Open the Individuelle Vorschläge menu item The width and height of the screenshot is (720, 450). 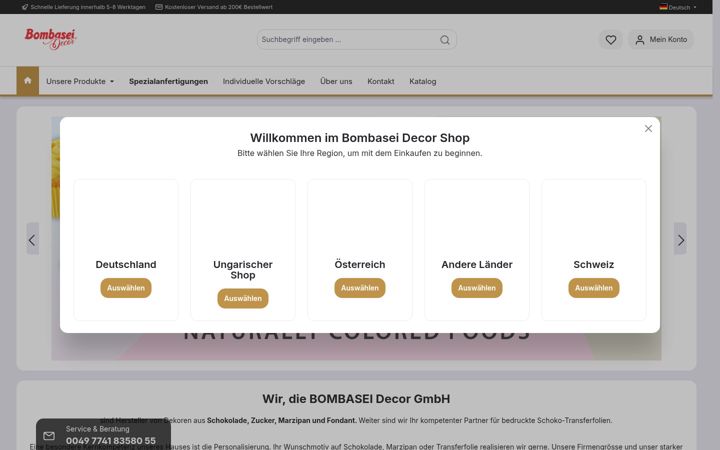click(x=264, y=81)
